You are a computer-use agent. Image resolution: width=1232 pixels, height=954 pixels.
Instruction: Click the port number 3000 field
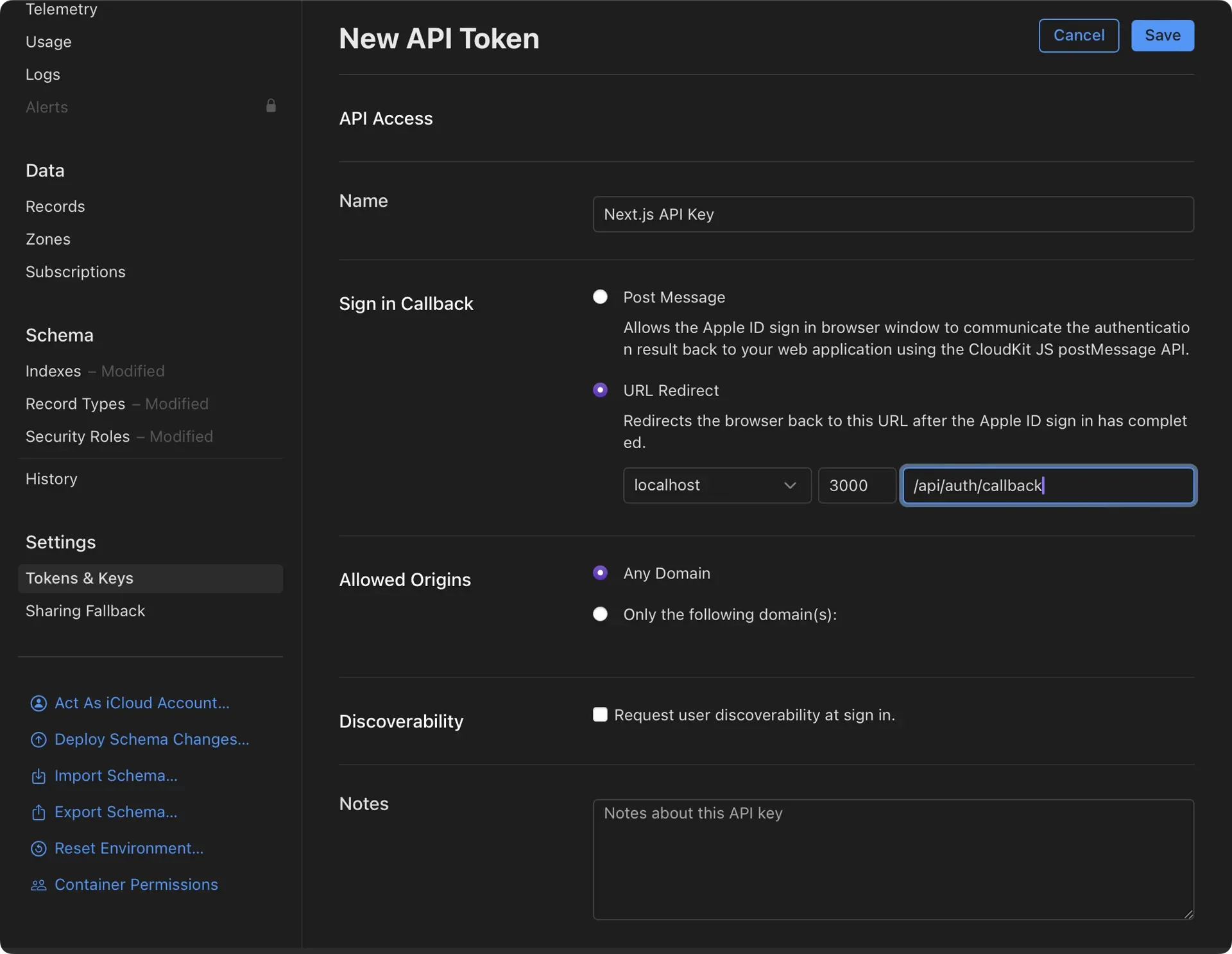(x=856, y=485)
